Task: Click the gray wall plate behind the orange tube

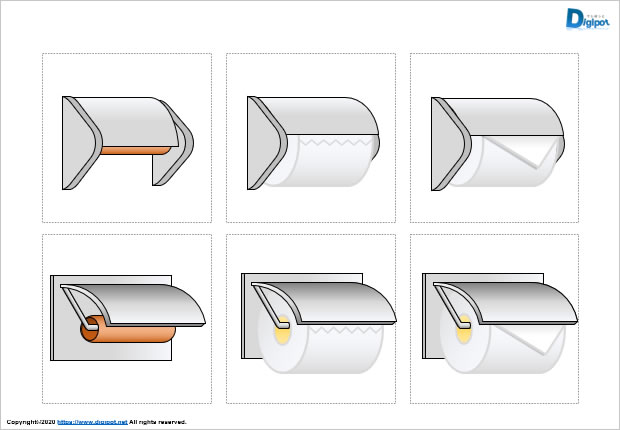Action: (x=111, y=350)
